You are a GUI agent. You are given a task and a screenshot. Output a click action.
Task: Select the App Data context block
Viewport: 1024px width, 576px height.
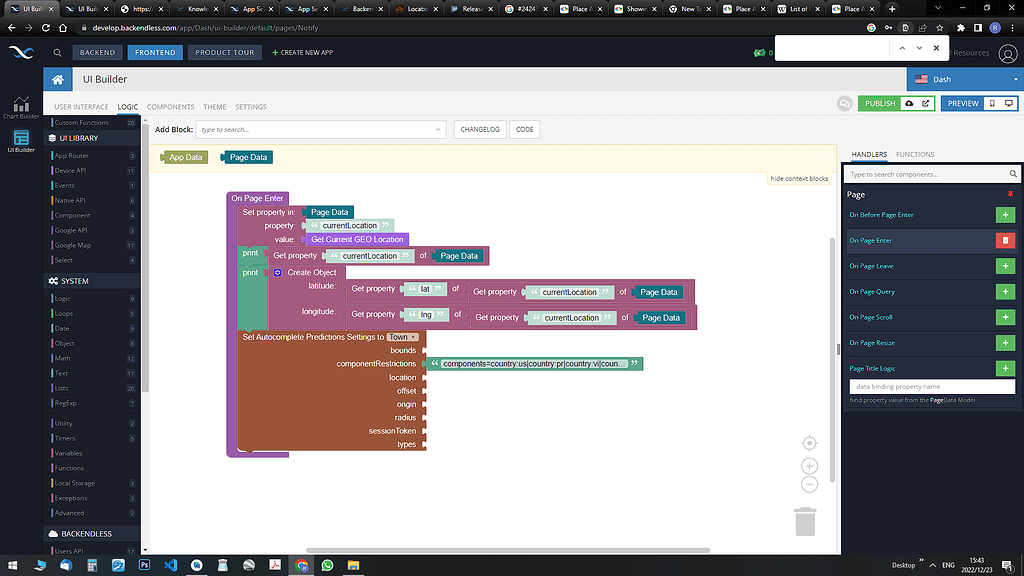[x=184, y=157]
